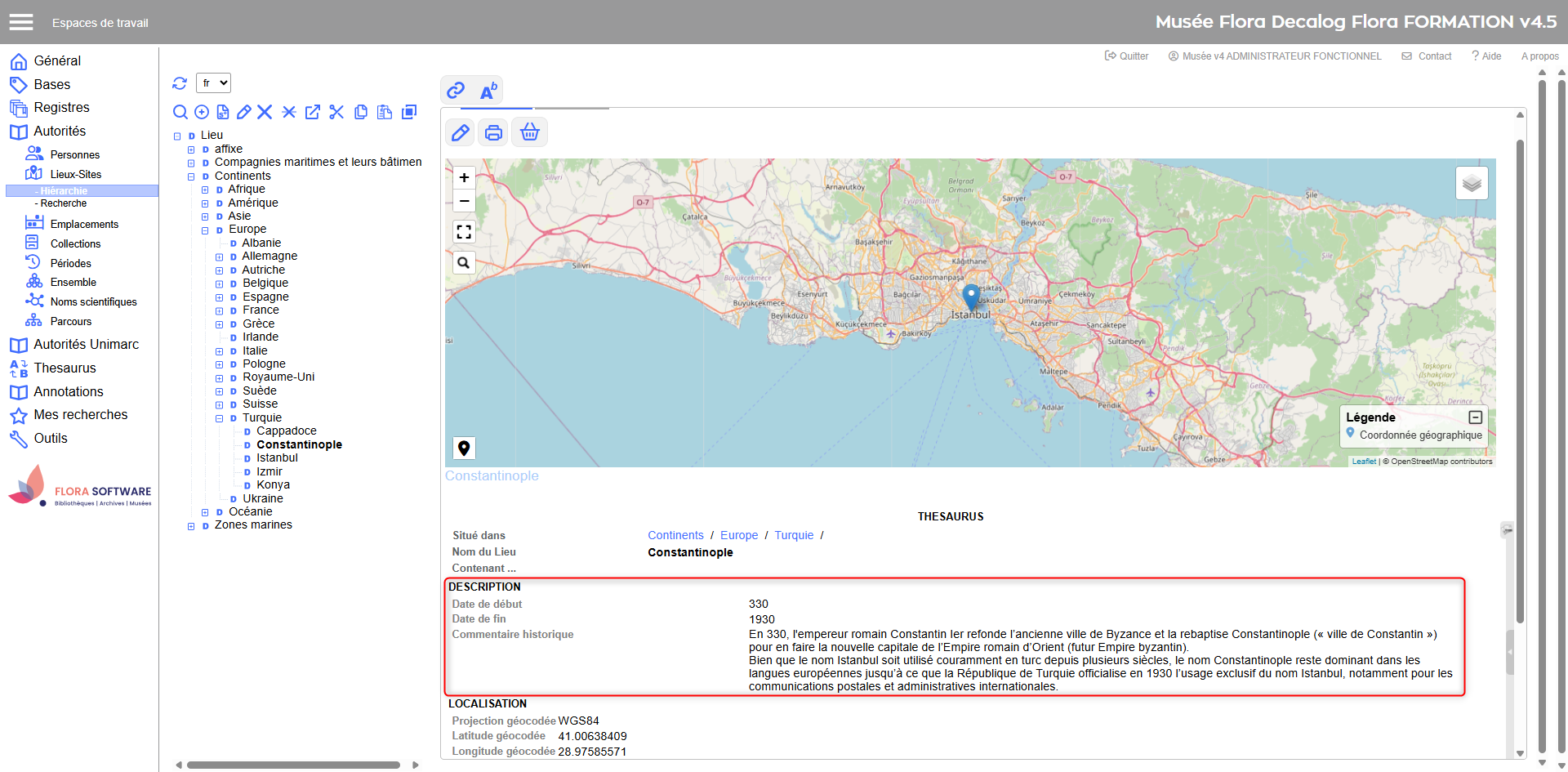Click the pencil edit icon above the map
The width and height of the screenshot is (1568, 772).
461,132
